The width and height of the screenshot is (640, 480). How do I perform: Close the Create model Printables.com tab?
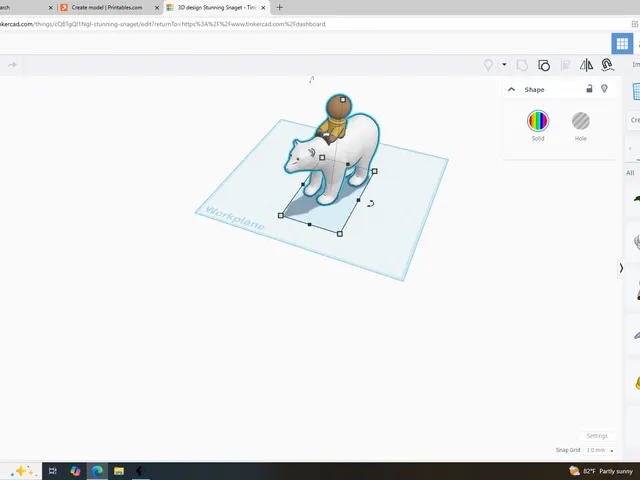pos(157,8)
